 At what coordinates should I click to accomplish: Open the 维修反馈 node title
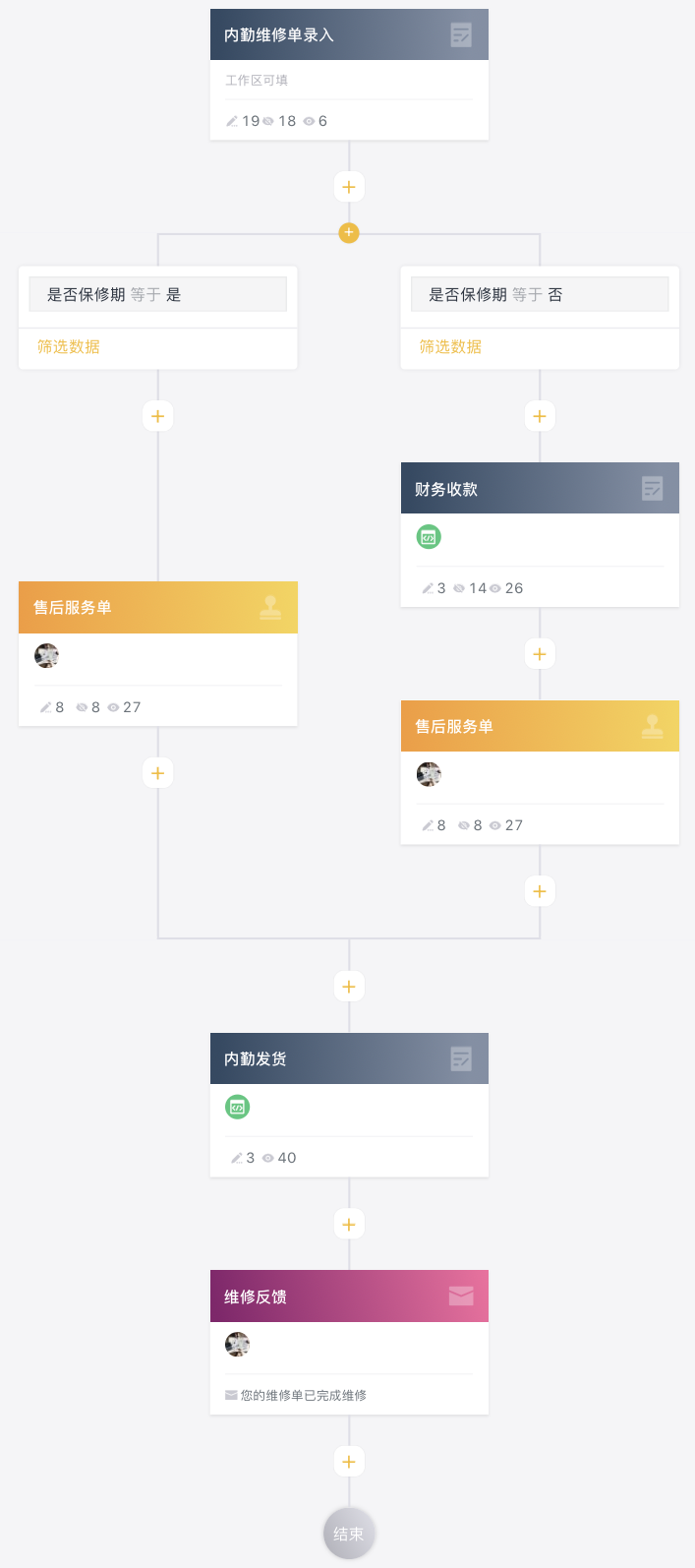point(256,1297)
